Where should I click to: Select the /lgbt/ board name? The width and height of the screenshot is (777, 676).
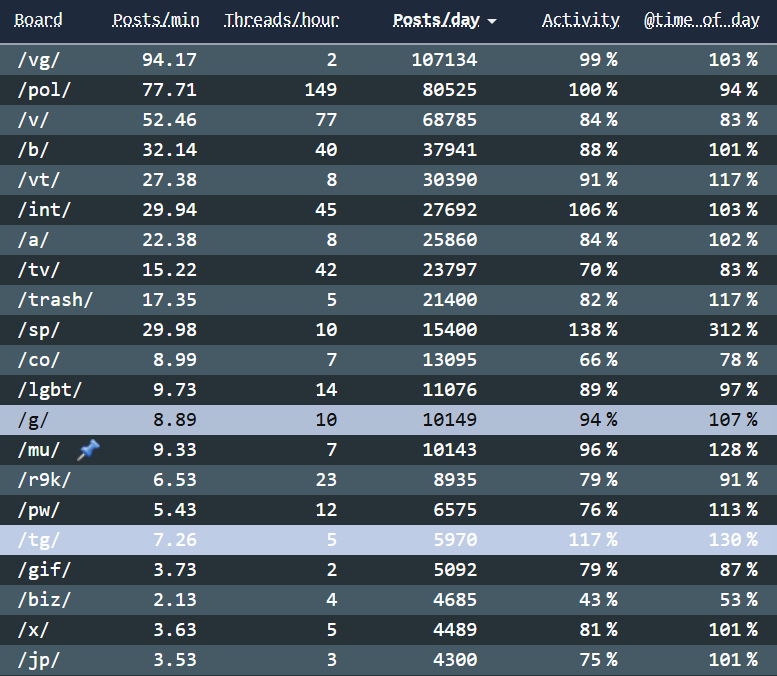click(x=50, y=390)
